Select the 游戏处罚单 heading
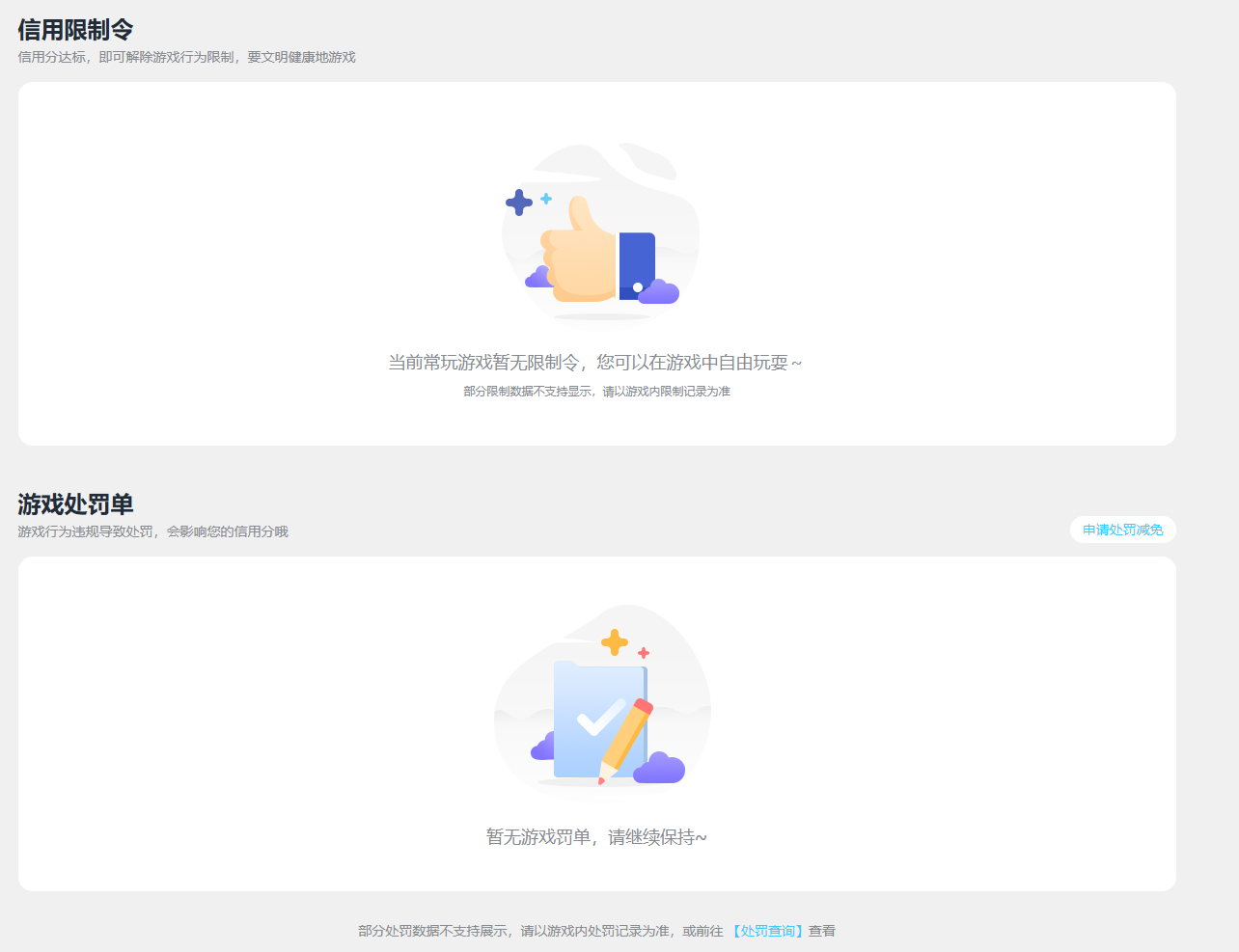 point(75,504)
